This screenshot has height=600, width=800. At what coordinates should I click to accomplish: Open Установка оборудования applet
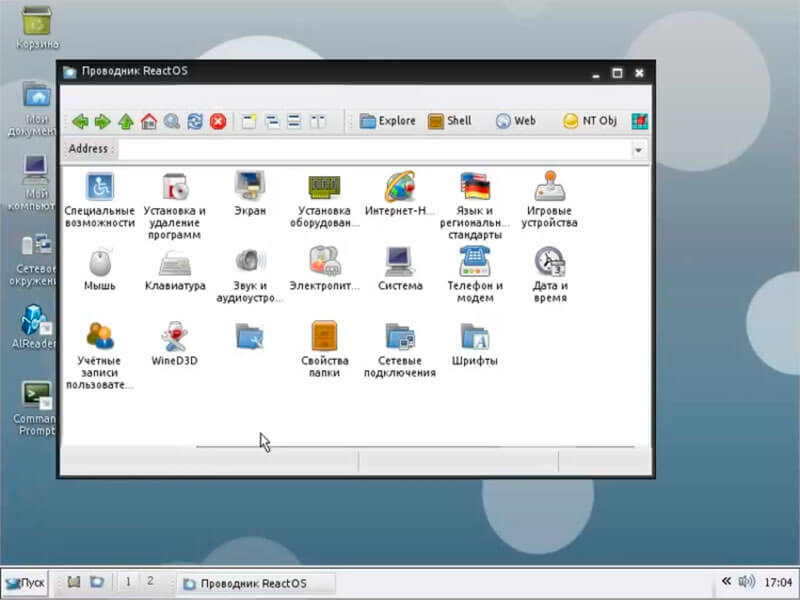324,200
